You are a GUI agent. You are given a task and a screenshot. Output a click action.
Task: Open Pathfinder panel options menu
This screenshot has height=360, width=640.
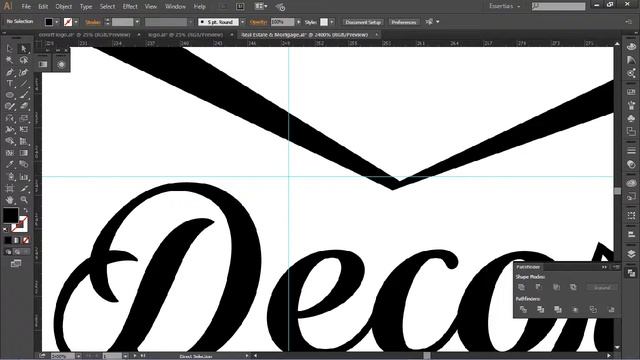coord(616,267)
